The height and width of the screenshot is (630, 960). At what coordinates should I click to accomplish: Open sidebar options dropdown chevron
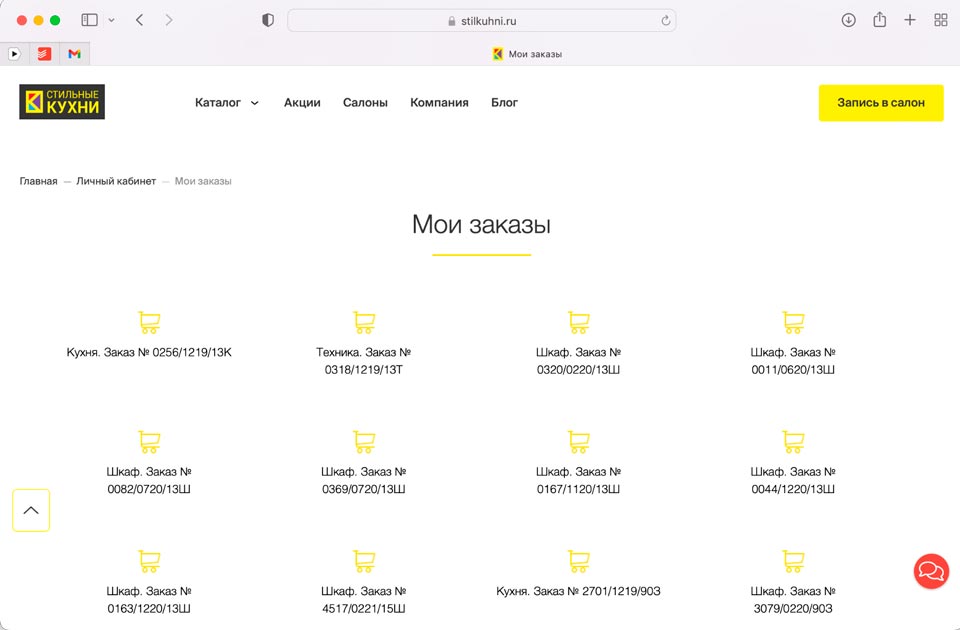(111, 20)
